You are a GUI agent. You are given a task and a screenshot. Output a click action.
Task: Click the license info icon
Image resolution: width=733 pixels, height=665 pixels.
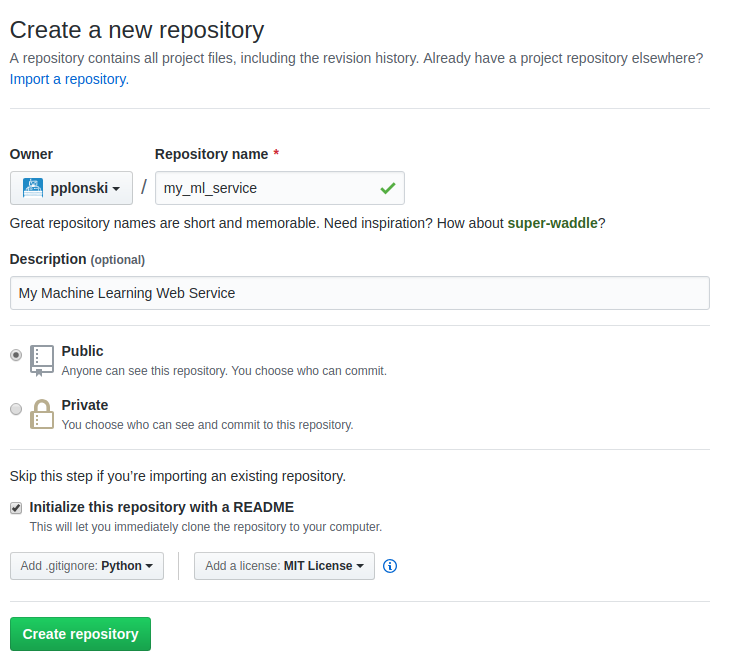tap(390, 566)
